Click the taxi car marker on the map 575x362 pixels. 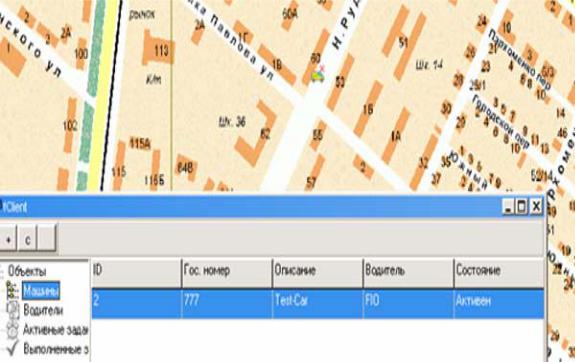[318, 75]
